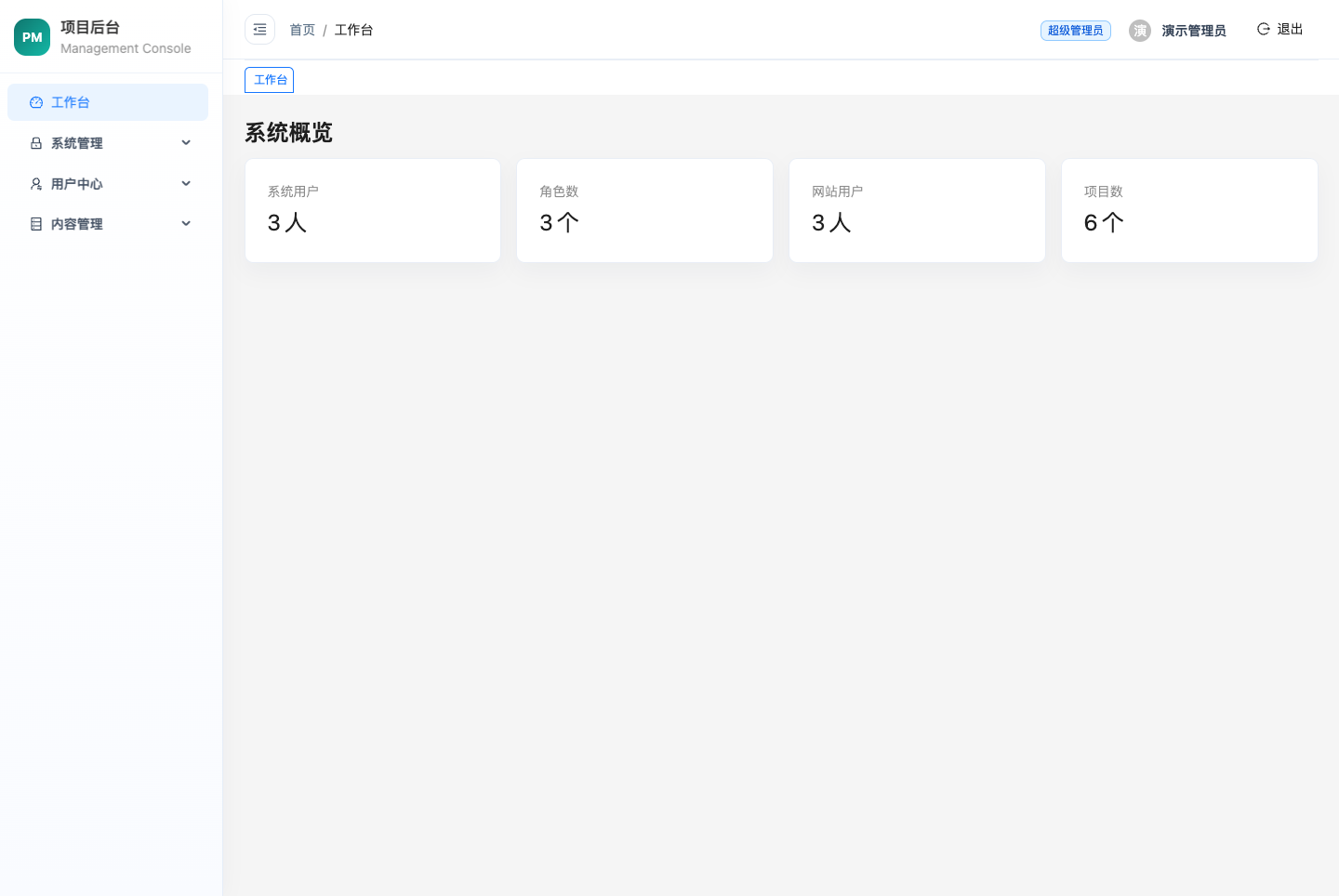Click the logout arrow icon

click(x=1264, y=30)
